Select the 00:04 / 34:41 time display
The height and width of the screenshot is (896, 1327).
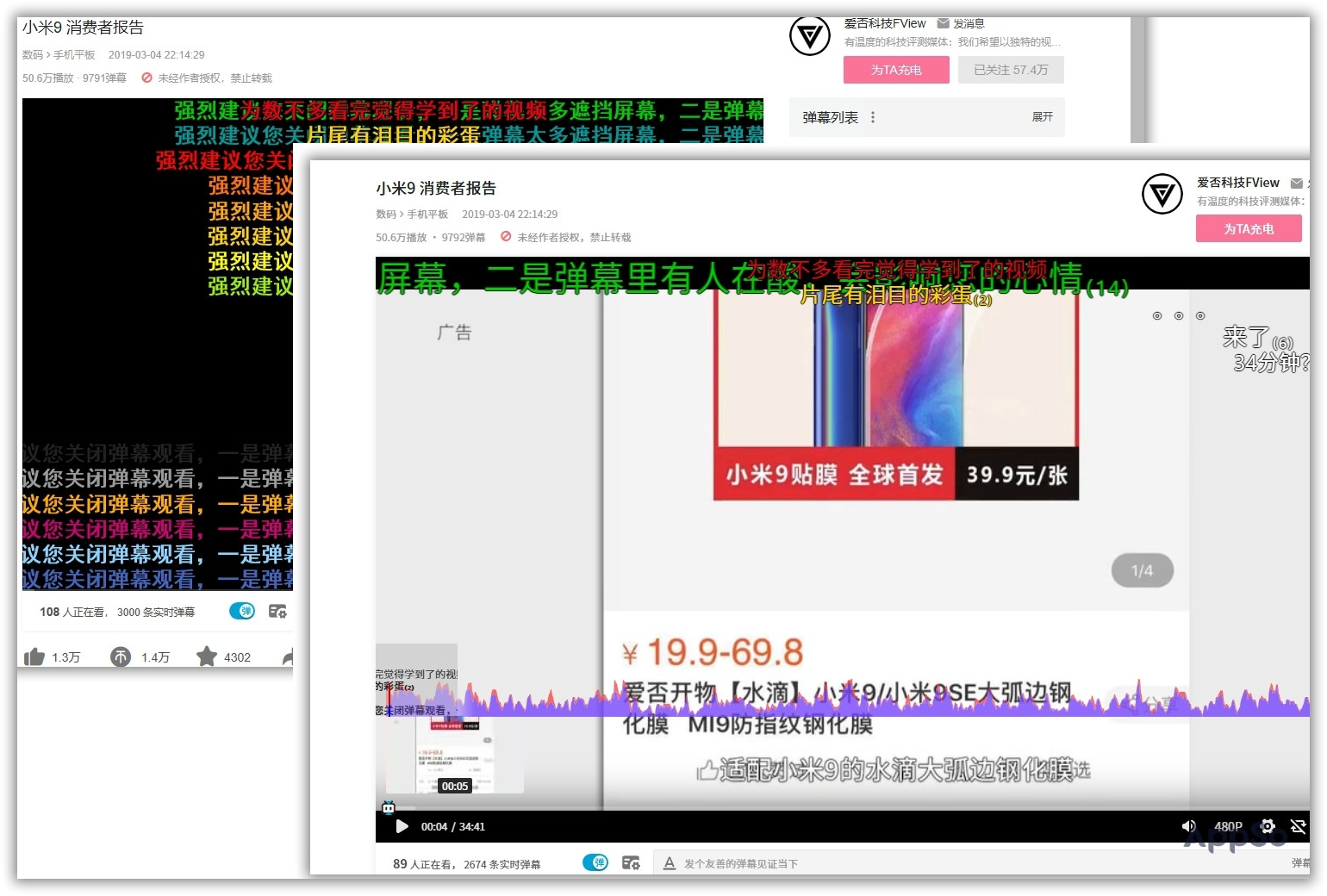(453, 827)
